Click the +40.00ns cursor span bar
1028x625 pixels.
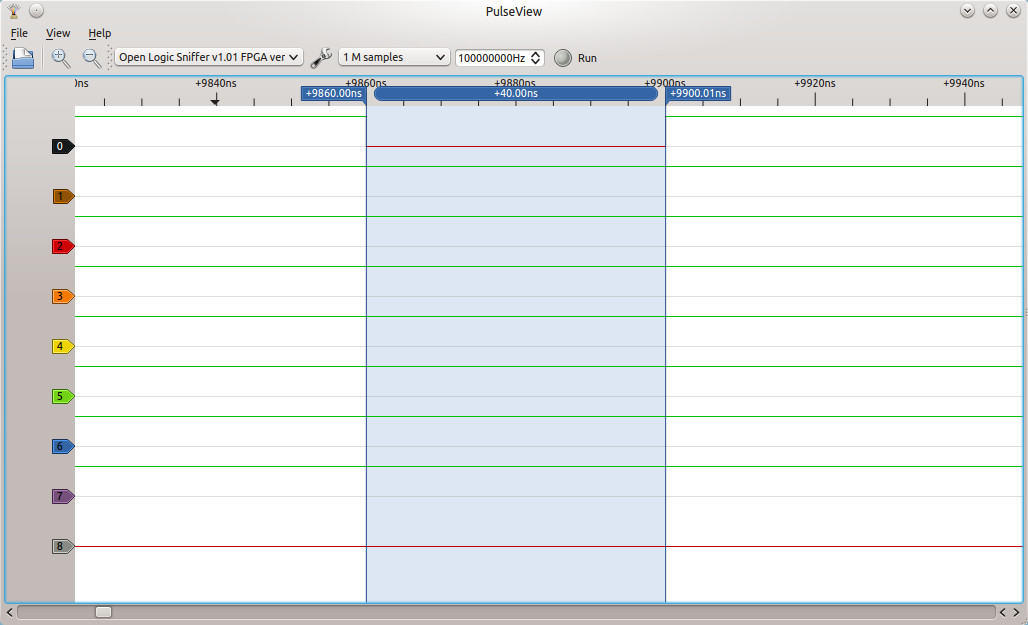(516, 93)
